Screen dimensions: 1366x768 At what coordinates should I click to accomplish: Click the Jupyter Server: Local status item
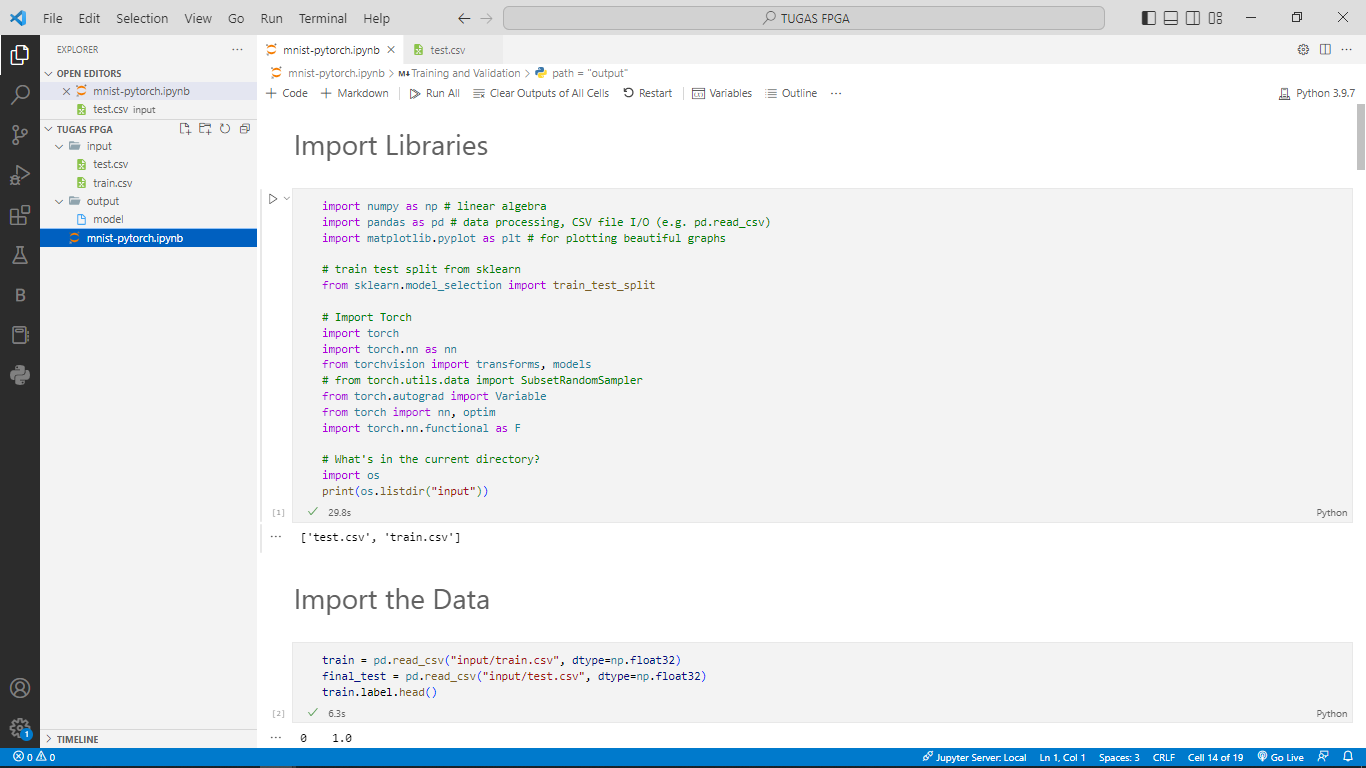tap(974, 757)
